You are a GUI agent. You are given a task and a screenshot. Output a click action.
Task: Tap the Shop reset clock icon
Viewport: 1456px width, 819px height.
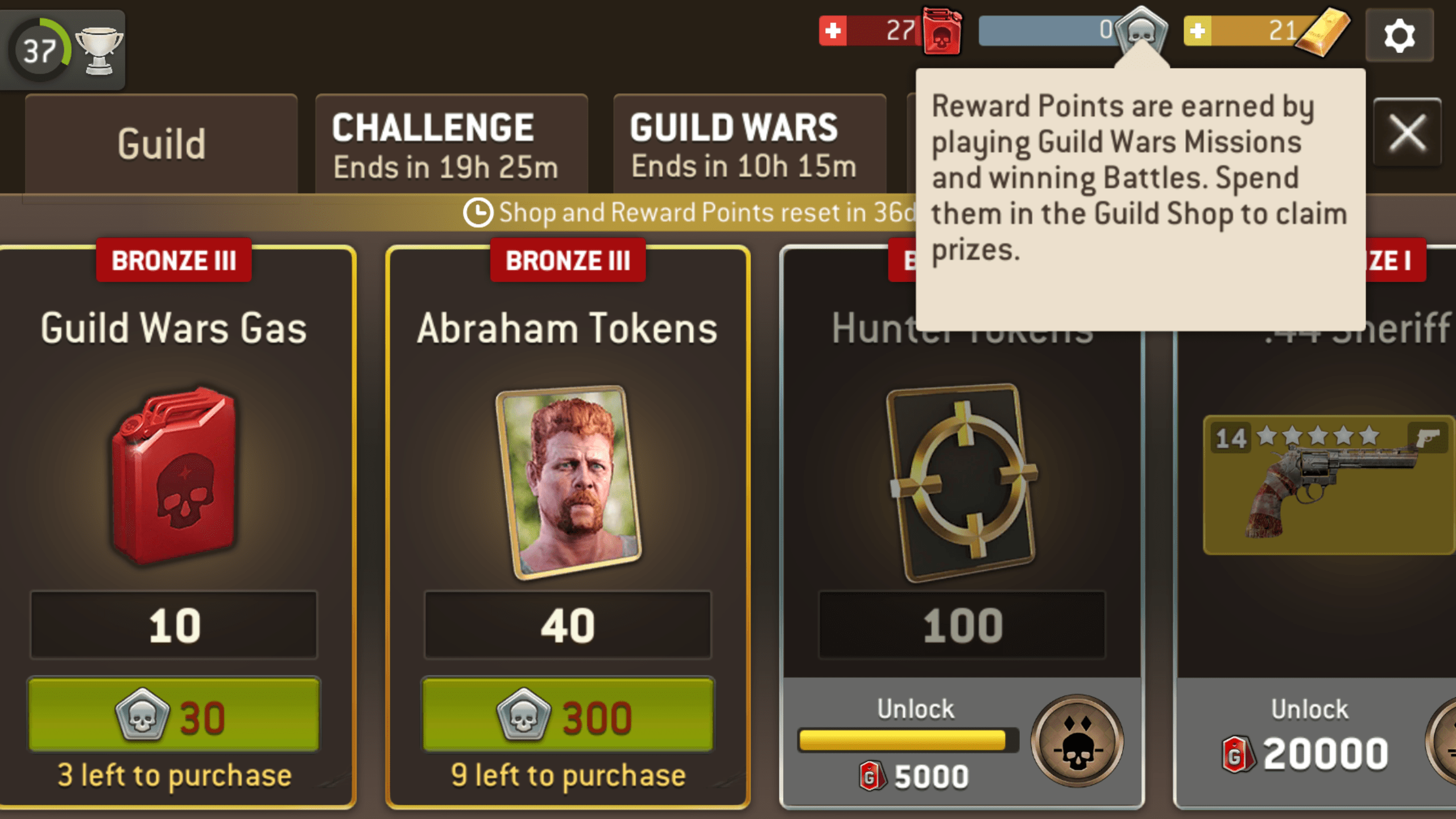pyautogui.click(x=478, y=213)
